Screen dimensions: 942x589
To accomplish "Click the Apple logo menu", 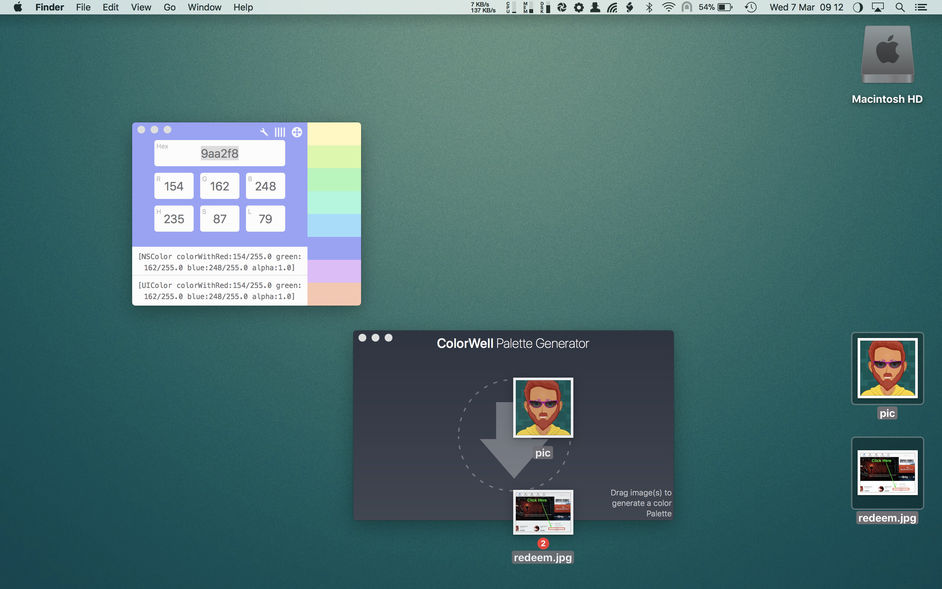I will tap(17, 7).
